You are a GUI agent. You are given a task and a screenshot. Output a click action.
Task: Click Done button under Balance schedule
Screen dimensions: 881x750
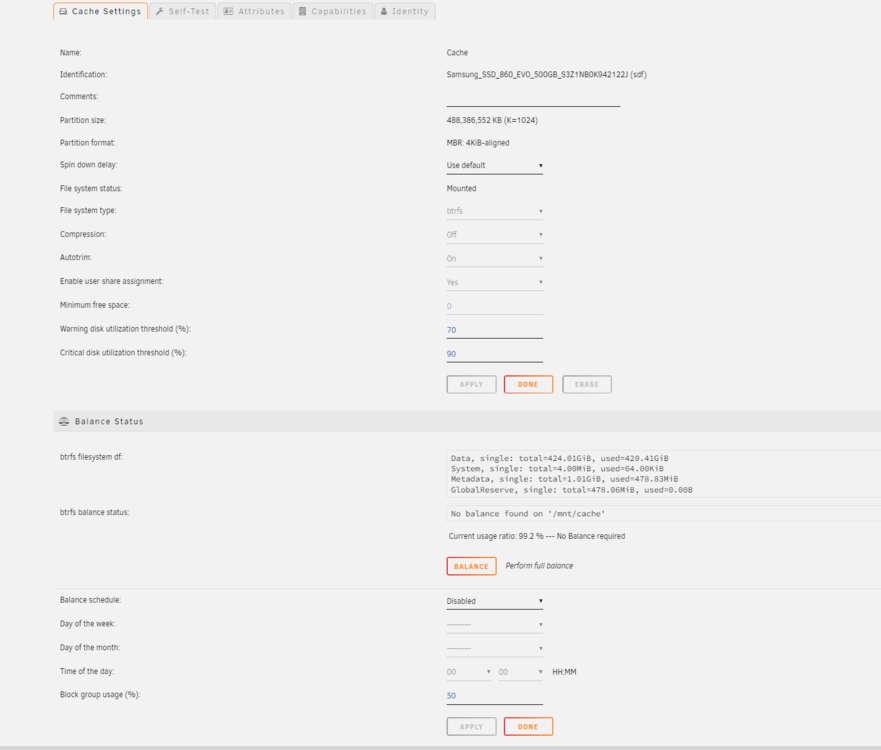pos(528,727)
